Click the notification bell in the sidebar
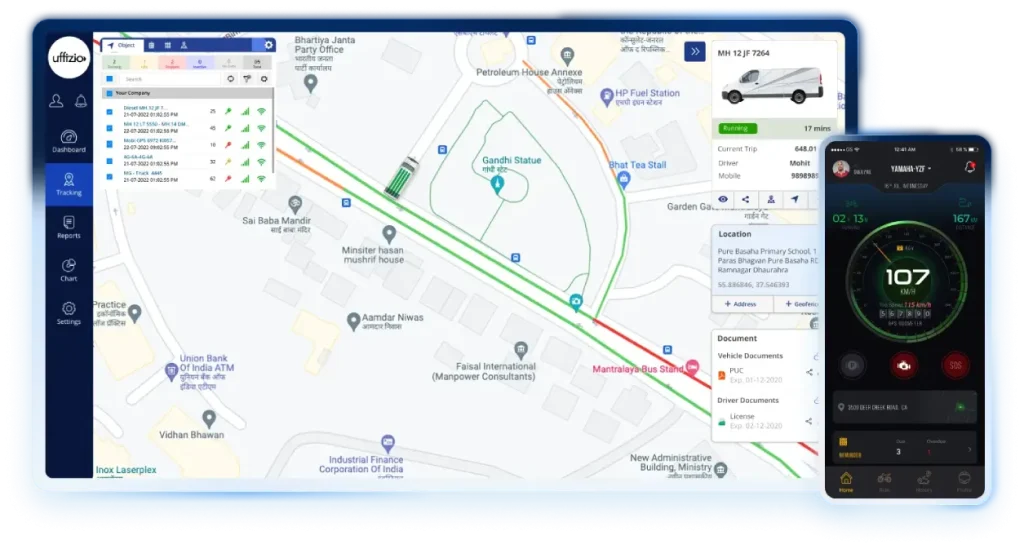Image resolution: width=1024 pixels, height=549 pixels. (56, 101)
